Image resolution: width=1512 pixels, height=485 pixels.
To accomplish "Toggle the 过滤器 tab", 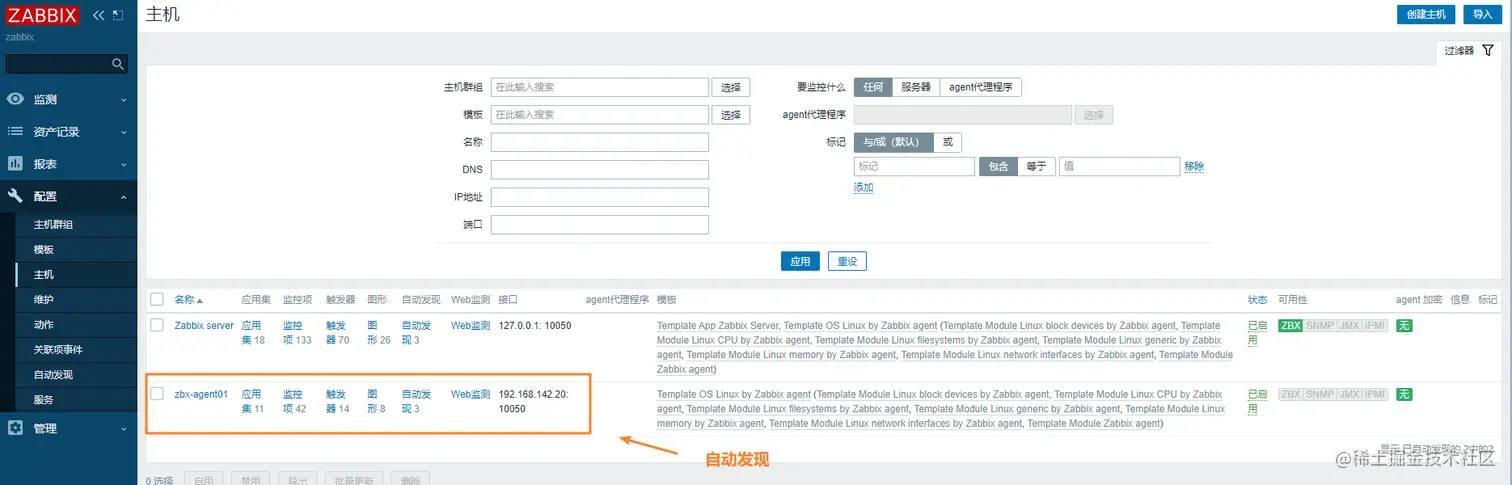I will [x=1469, y=50].
